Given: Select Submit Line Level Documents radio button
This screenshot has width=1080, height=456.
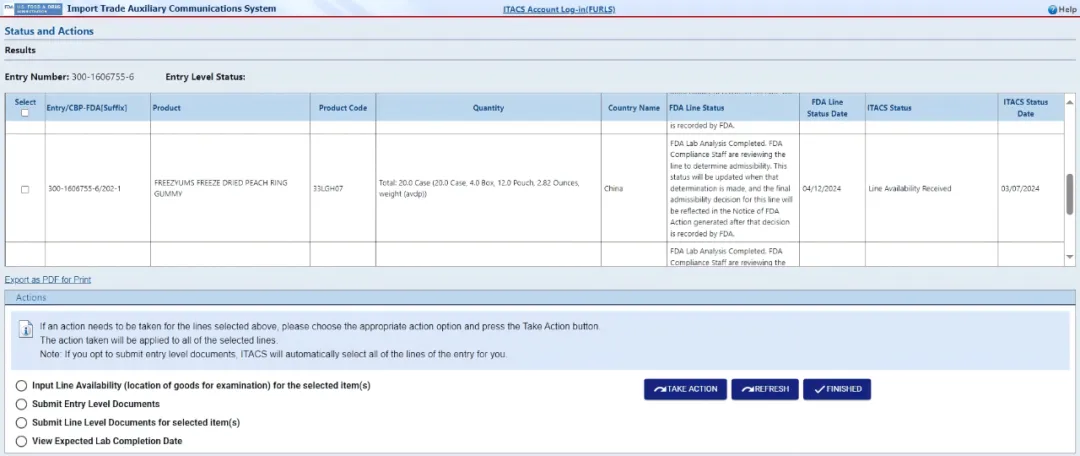Looking at the screenshot, I should click(x=22, y=422).
